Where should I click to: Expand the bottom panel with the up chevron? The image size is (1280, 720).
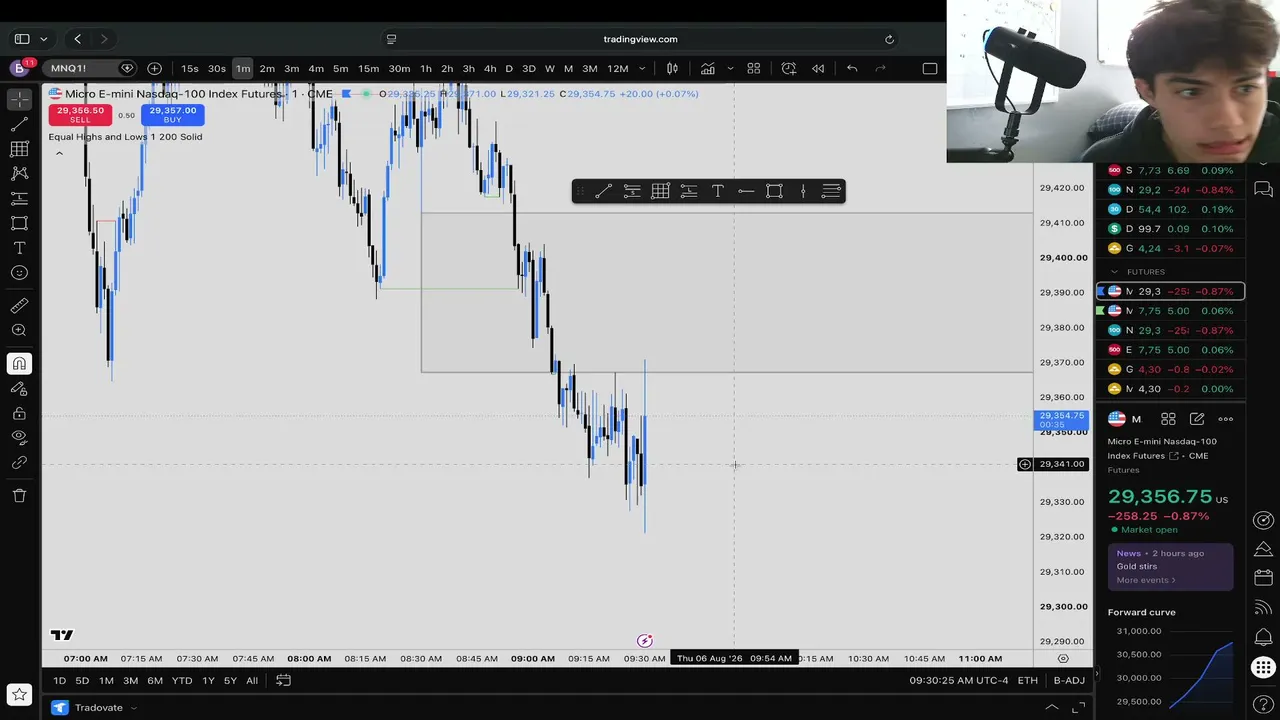pos(1051,708)
